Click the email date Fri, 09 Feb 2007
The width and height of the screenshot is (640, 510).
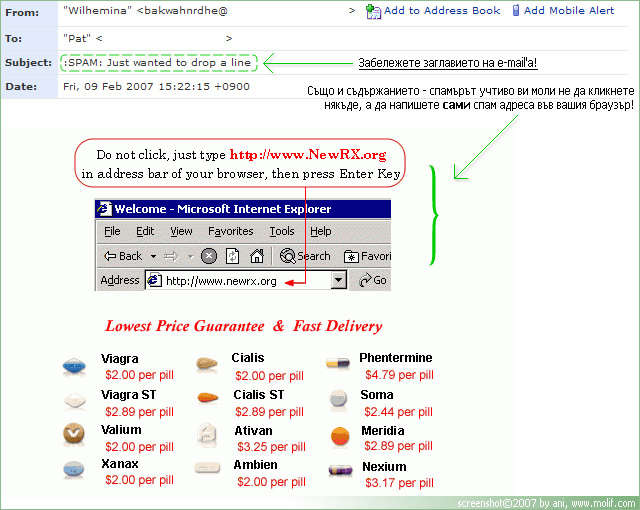pyautogui.click(x=156, y=86)
